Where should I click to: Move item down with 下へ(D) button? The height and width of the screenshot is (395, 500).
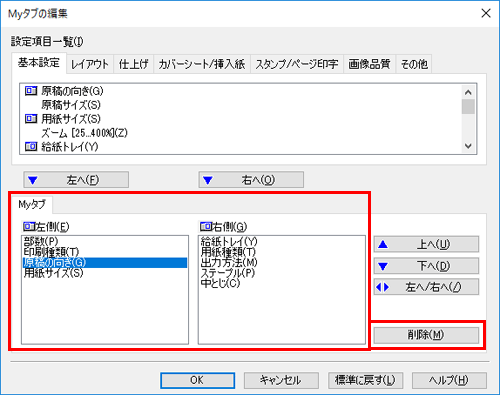(426, 266)
